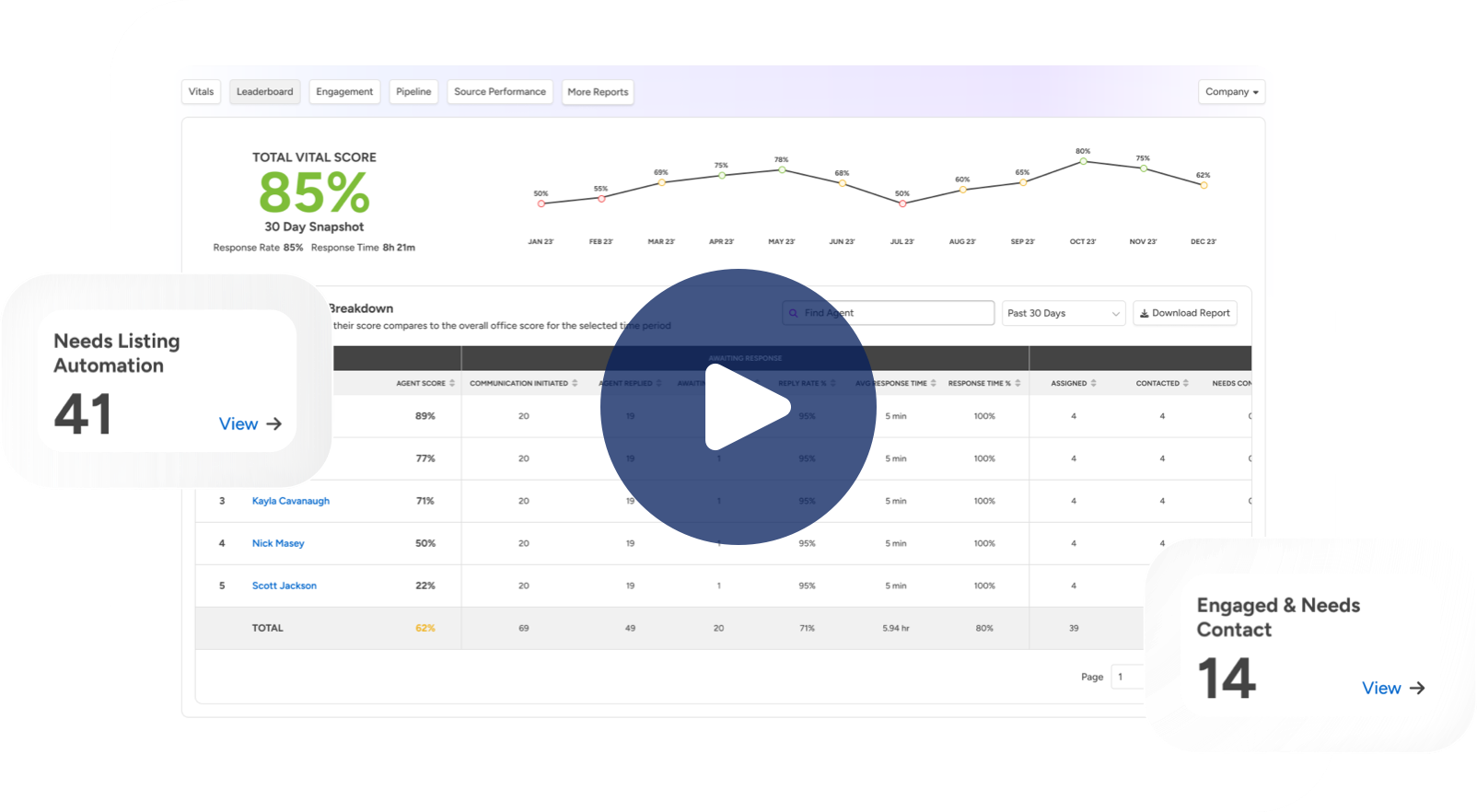
Task: Click the OCT 23' 80% chart point
Action: [x=1083, y=161]
